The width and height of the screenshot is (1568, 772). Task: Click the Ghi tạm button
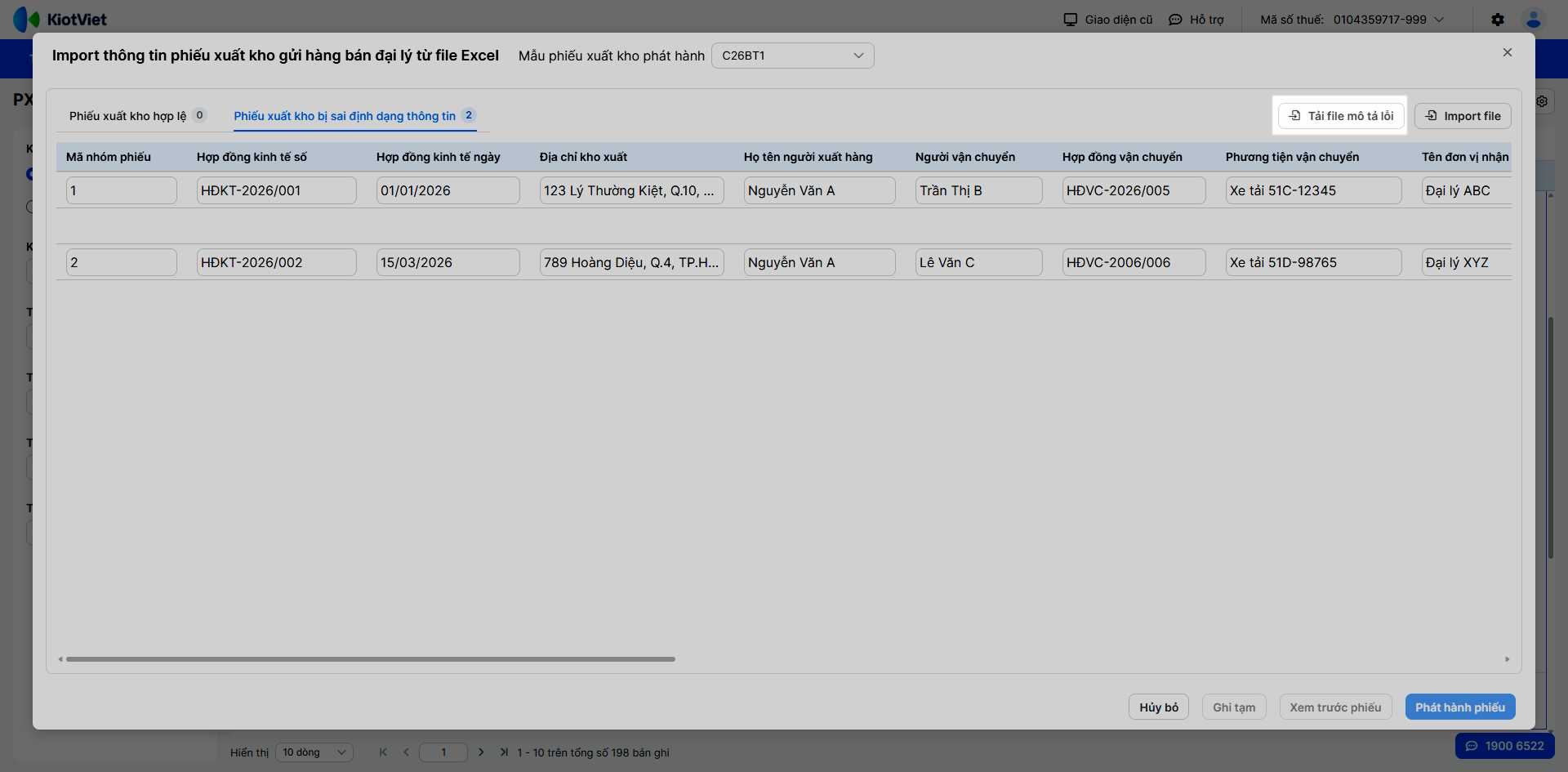tap(1234, 707)
